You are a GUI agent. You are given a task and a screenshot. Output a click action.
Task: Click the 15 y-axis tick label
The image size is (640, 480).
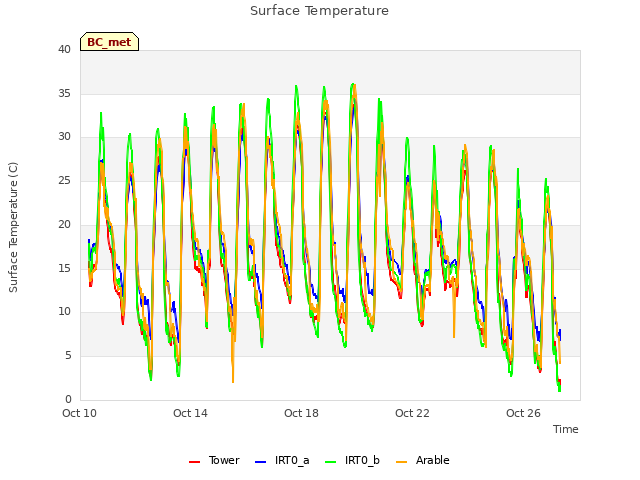64,268
